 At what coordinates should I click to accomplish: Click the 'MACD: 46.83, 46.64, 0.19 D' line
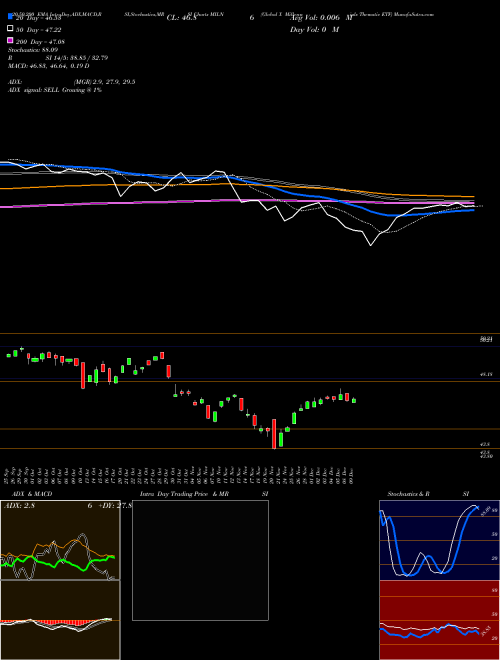[x=48, y=66]
